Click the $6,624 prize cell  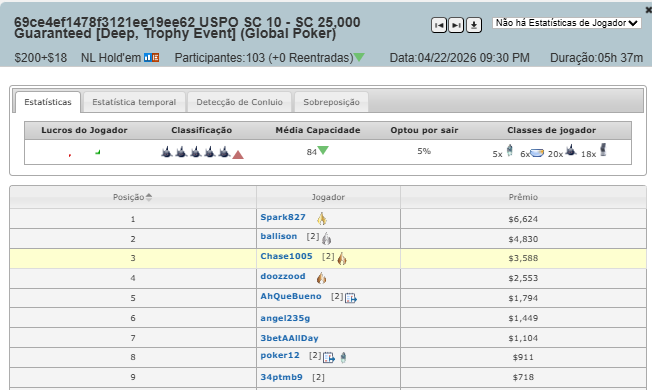click(x=523, y=219)
